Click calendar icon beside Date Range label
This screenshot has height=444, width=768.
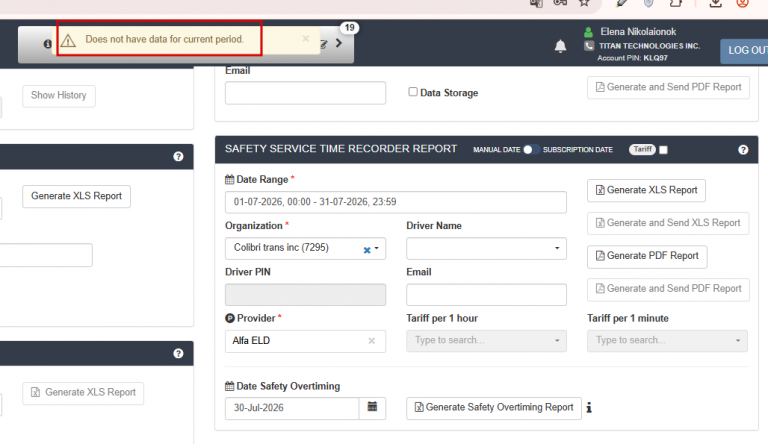(x=229, y=179)
